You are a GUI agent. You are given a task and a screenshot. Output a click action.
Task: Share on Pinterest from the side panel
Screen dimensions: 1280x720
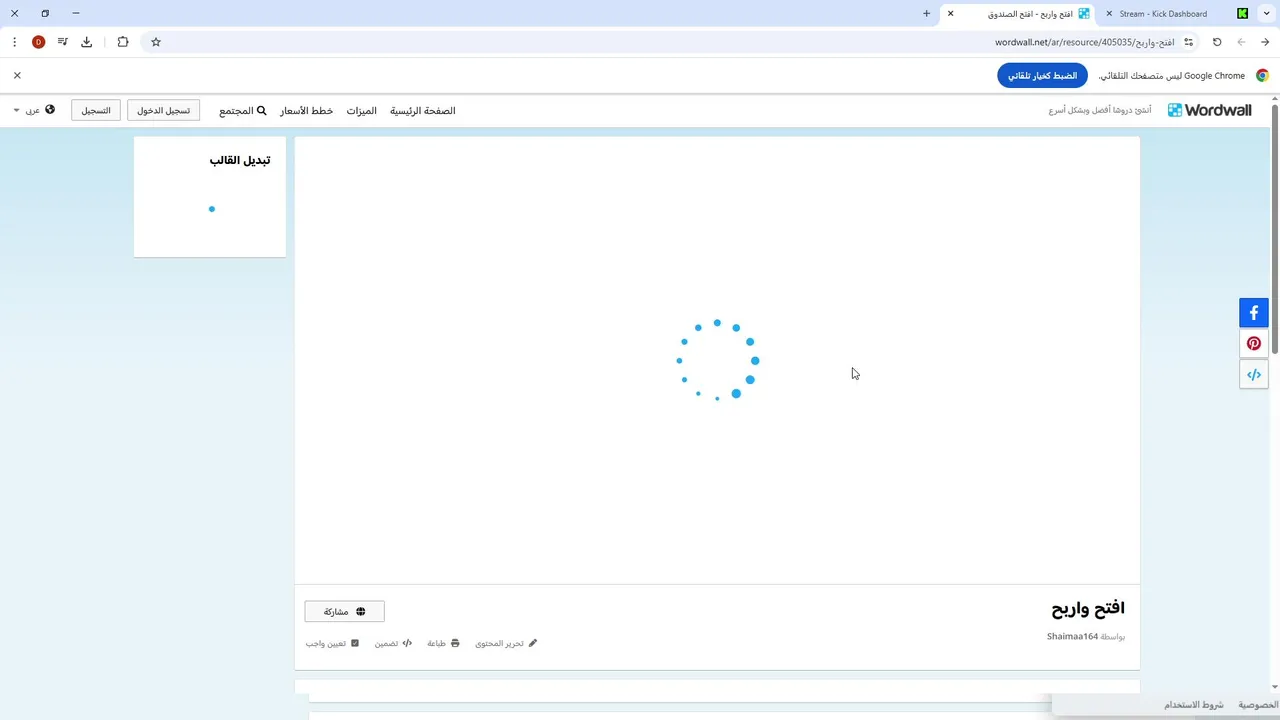point(1254,344)
